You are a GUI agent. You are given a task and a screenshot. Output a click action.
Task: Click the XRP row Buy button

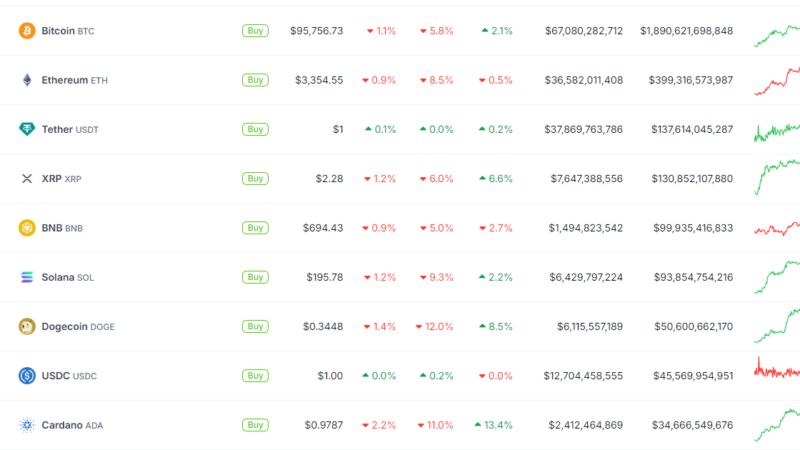[255, 179]
